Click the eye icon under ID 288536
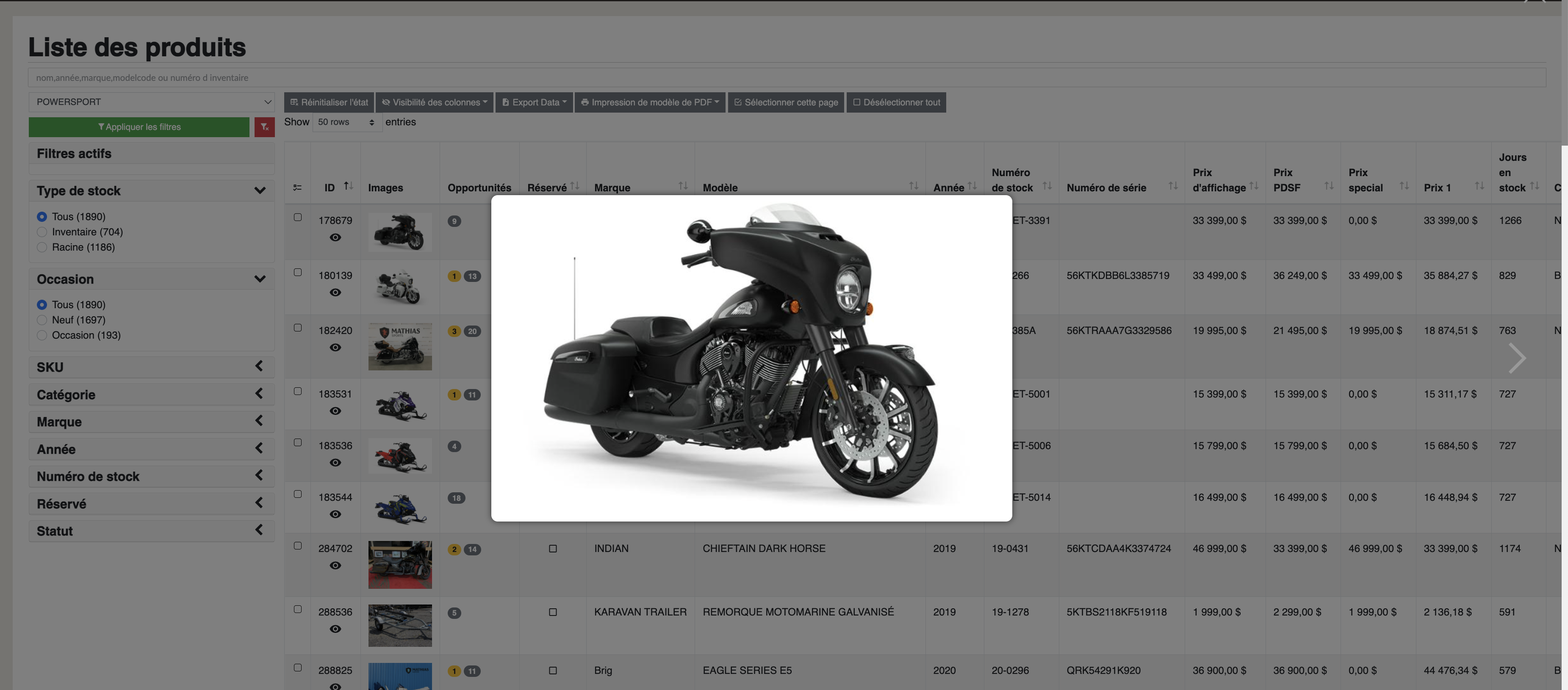The image size is (1568, 690). tap(335, 629)
